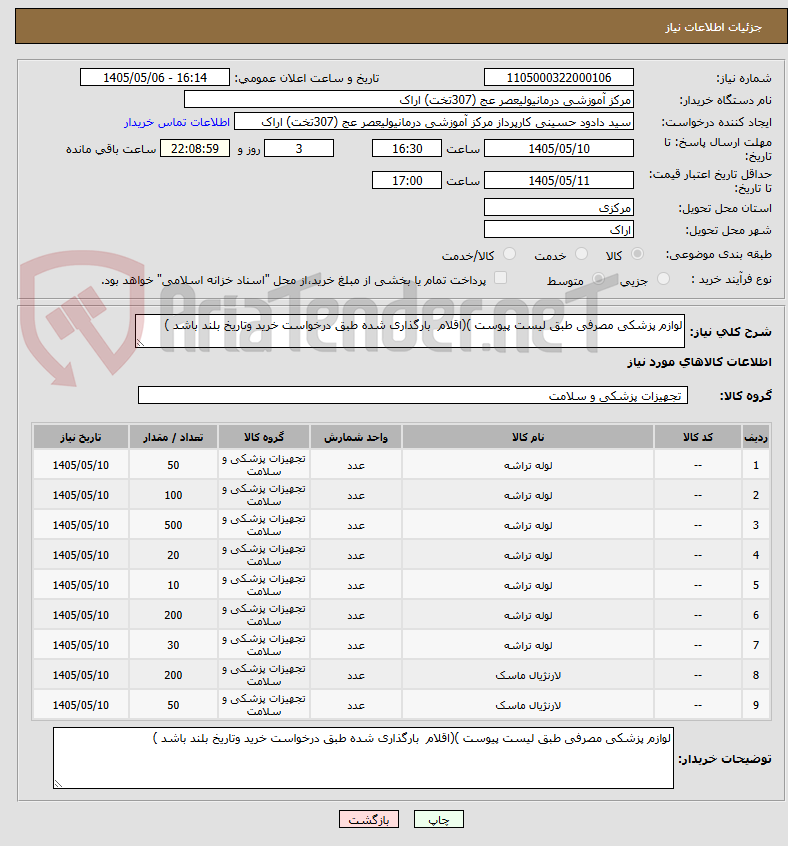Image resolution: width=788 pixels, height=846 pixels.
Task: Click the price validity date 1405/05/11 field
Action: tap(559, 181)
